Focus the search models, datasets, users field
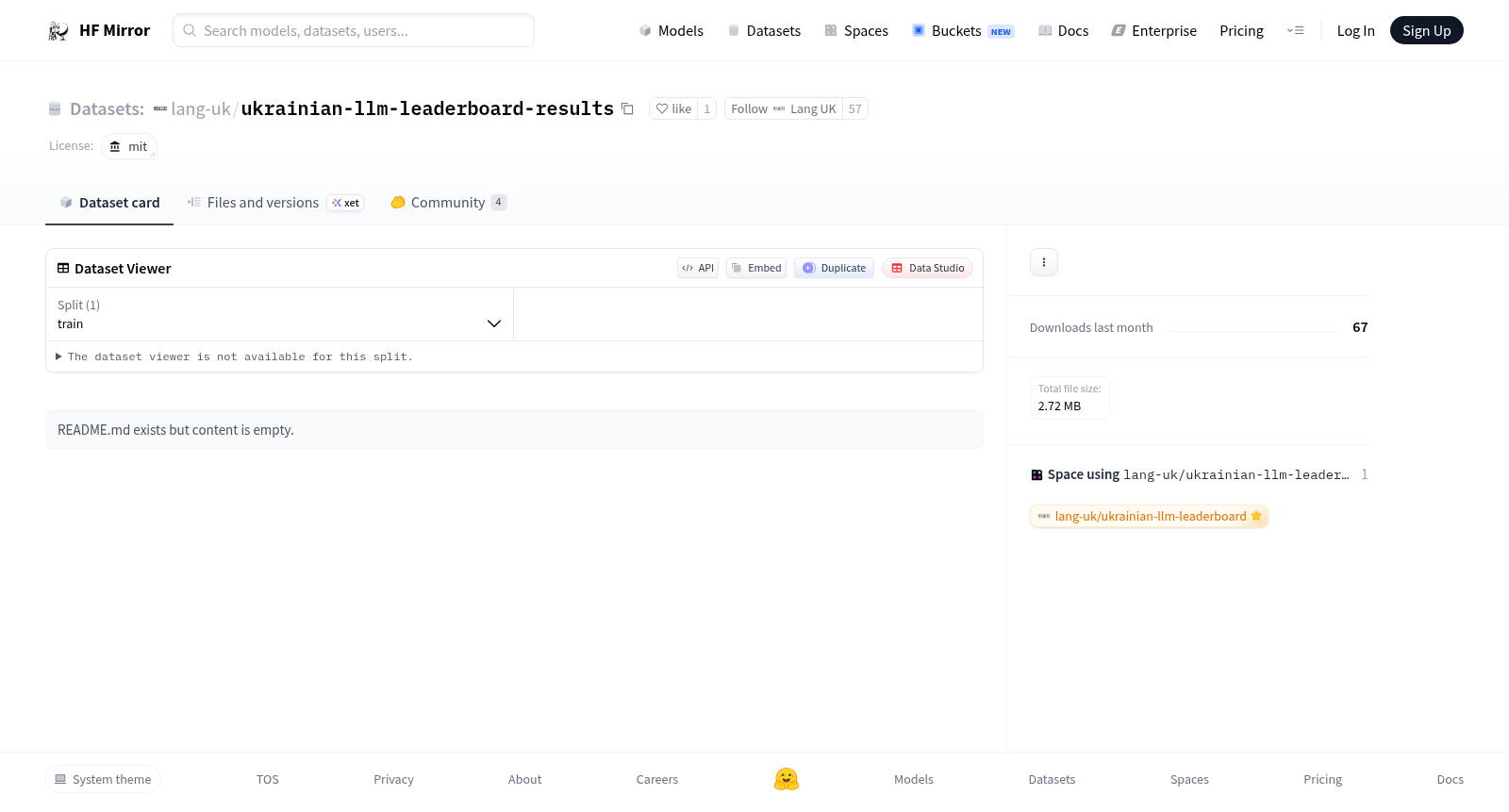The width and height of the screenshot is (1509, 812). [x=354, y=30]
